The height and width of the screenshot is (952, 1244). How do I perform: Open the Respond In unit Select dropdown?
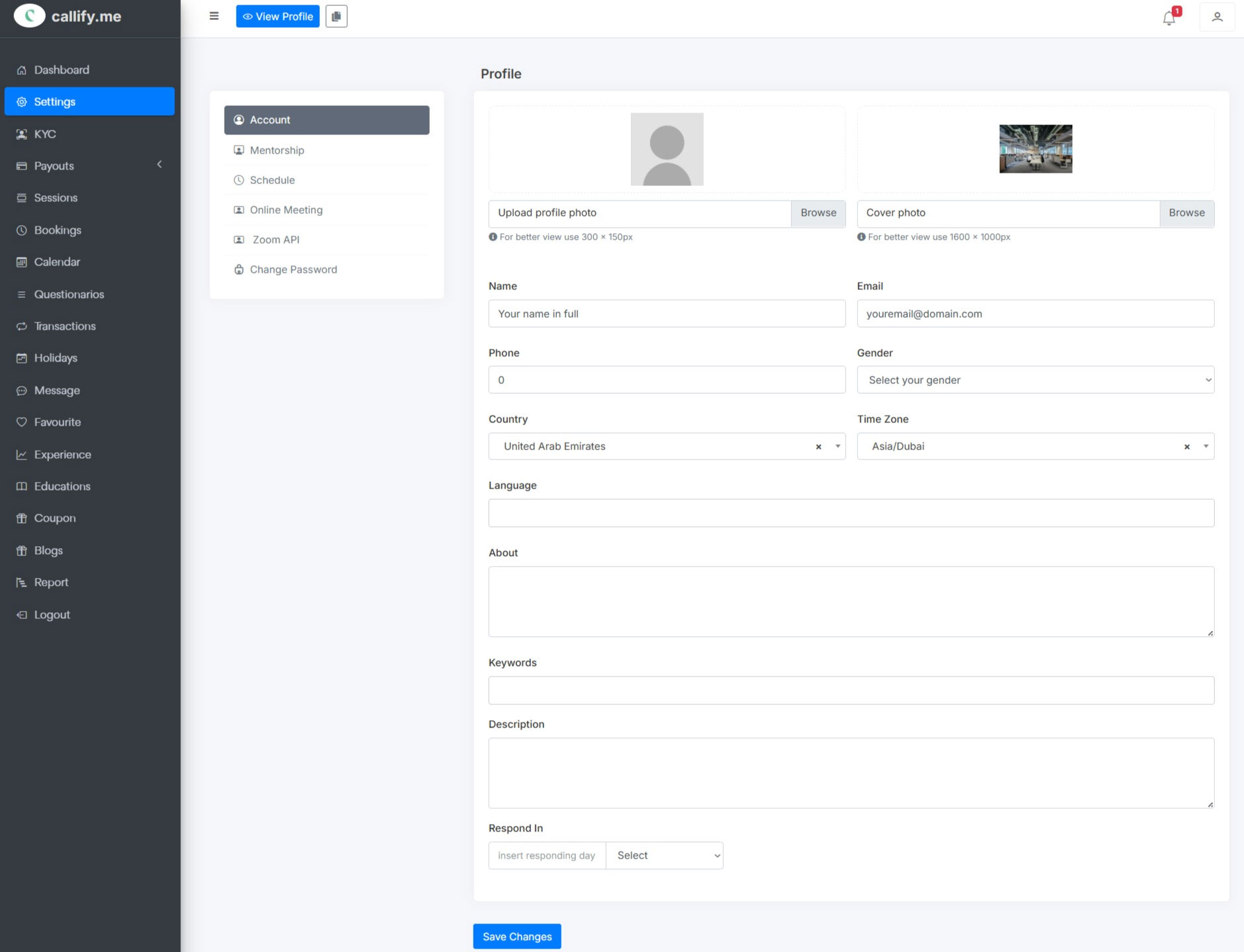point(665,855)
